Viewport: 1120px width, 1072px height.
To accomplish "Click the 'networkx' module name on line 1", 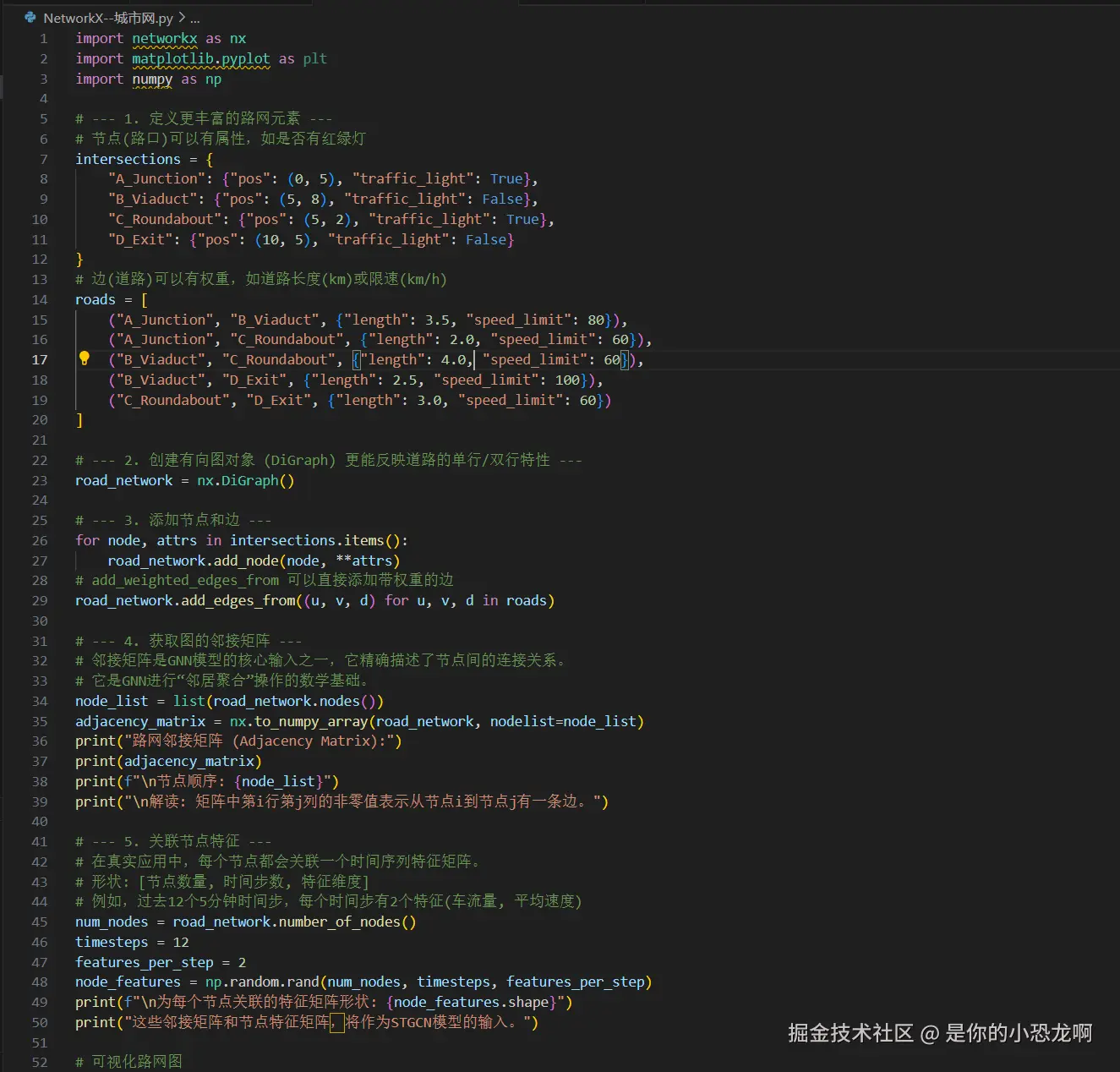I will pos(165,39).
